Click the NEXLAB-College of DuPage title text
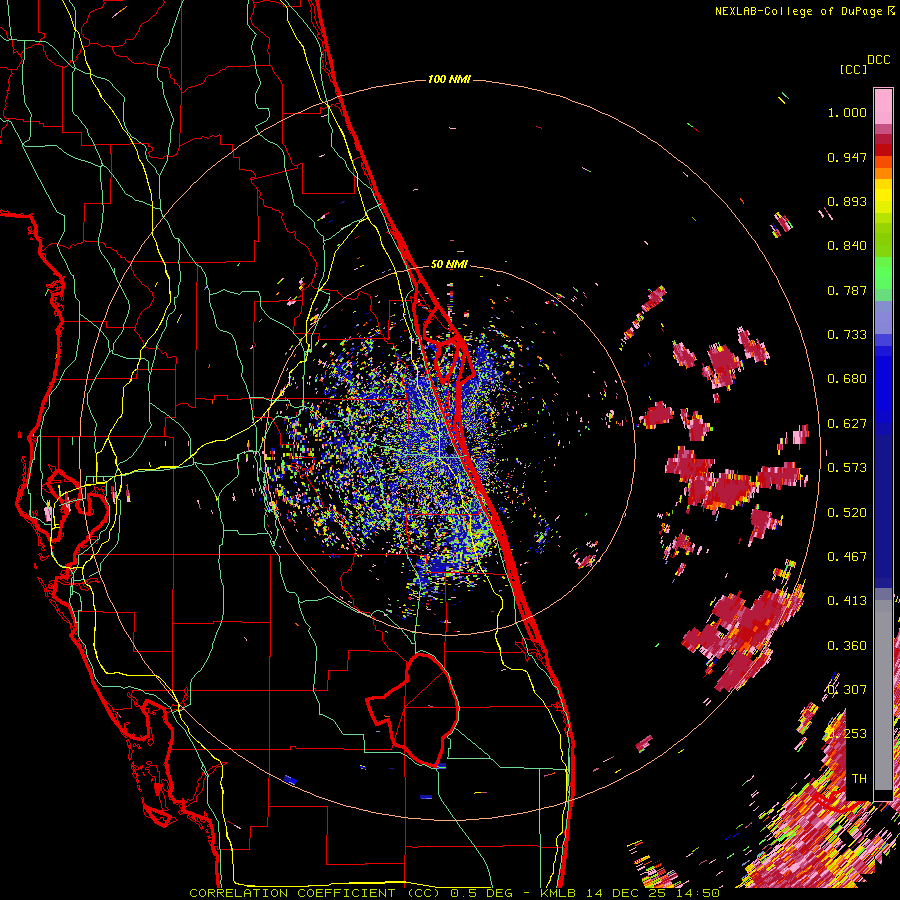This screenshot has height=900, width=900. 799,11
